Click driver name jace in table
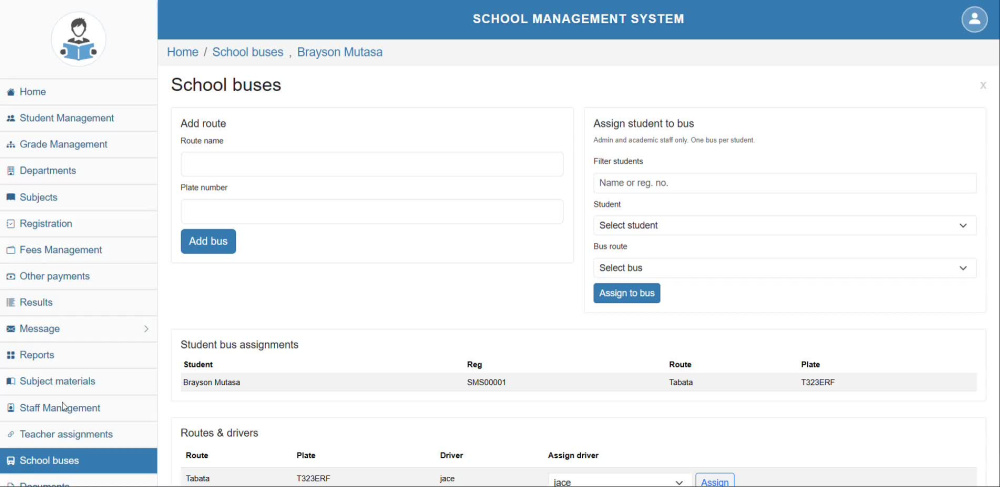 coord(448,478)
